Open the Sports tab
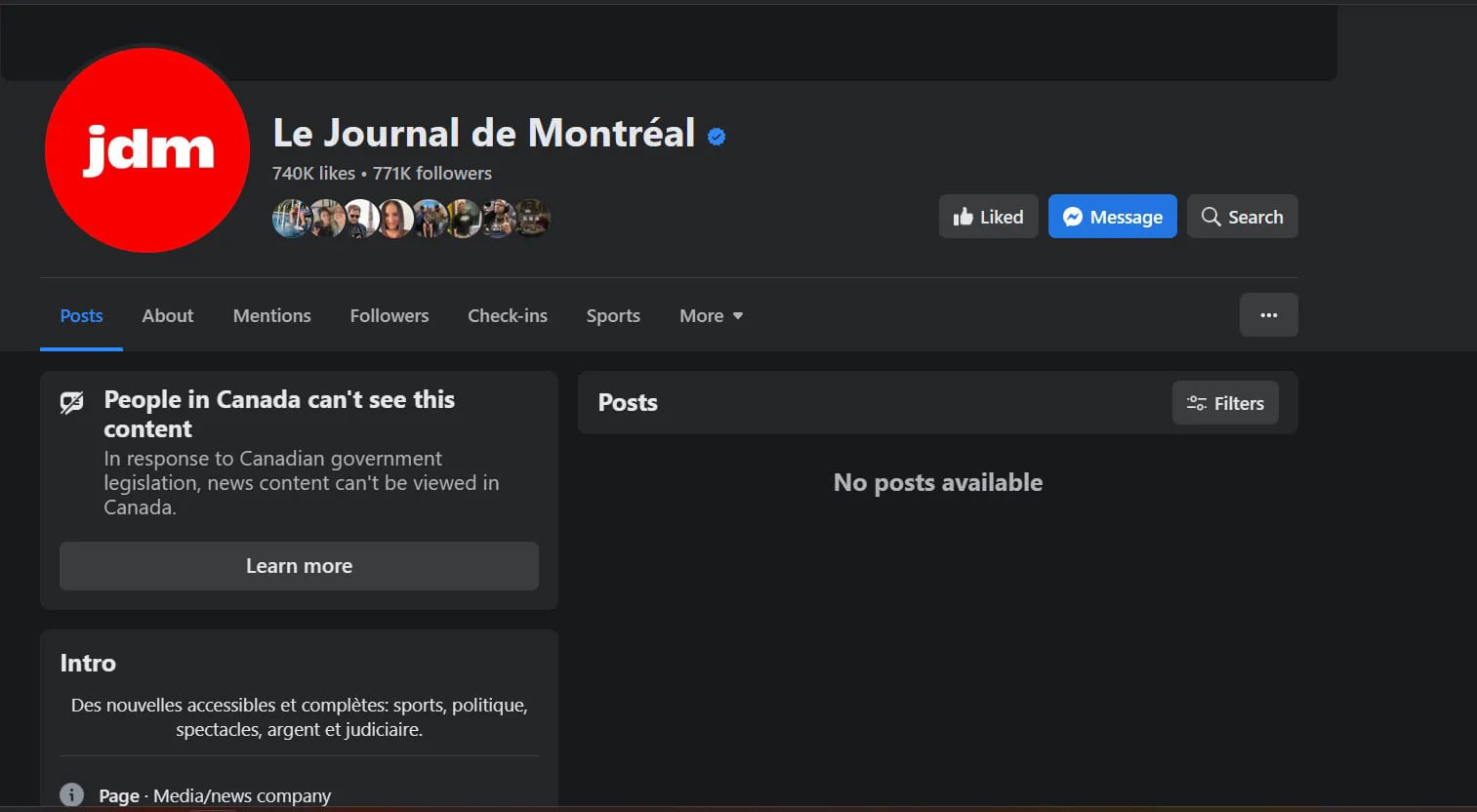 click(613, 315)
